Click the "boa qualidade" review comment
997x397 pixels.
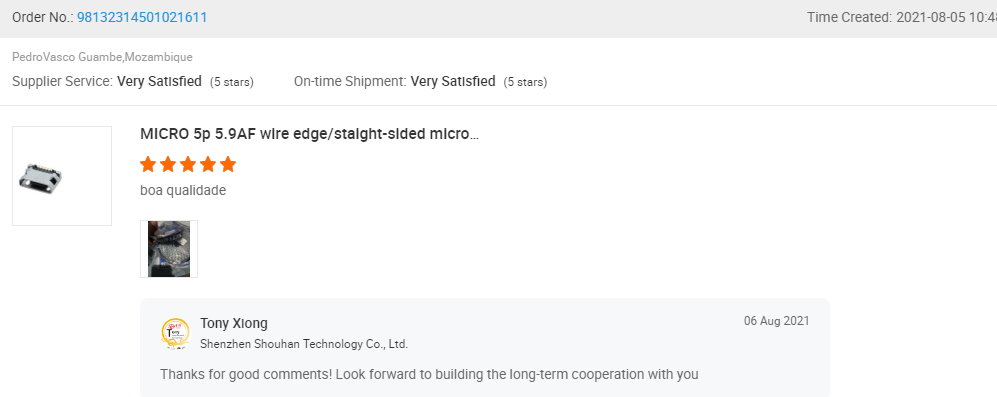click(x=183, y=190)
